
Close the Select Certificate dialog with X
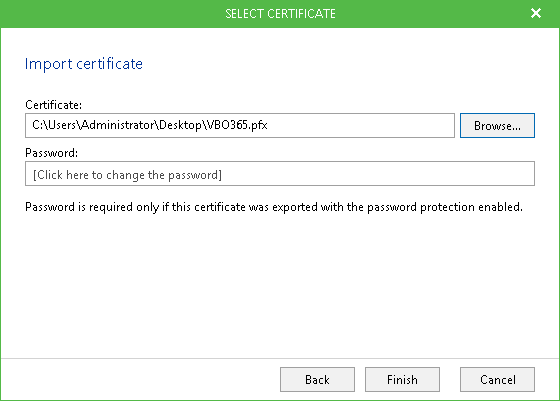pyautogui.click(x=536, y=13)
